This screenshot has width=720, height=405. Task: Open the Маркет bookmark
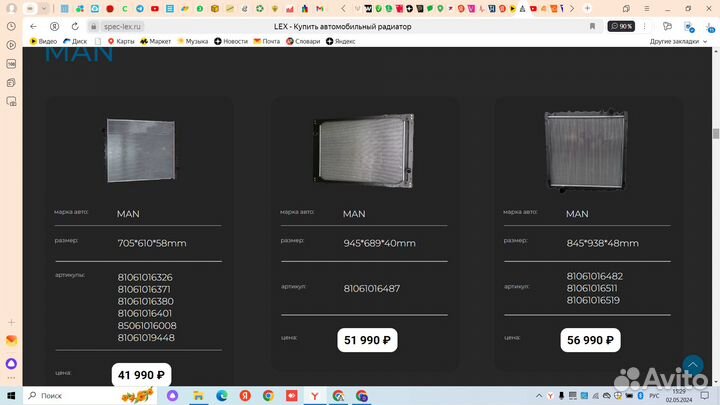pos(155,41)
